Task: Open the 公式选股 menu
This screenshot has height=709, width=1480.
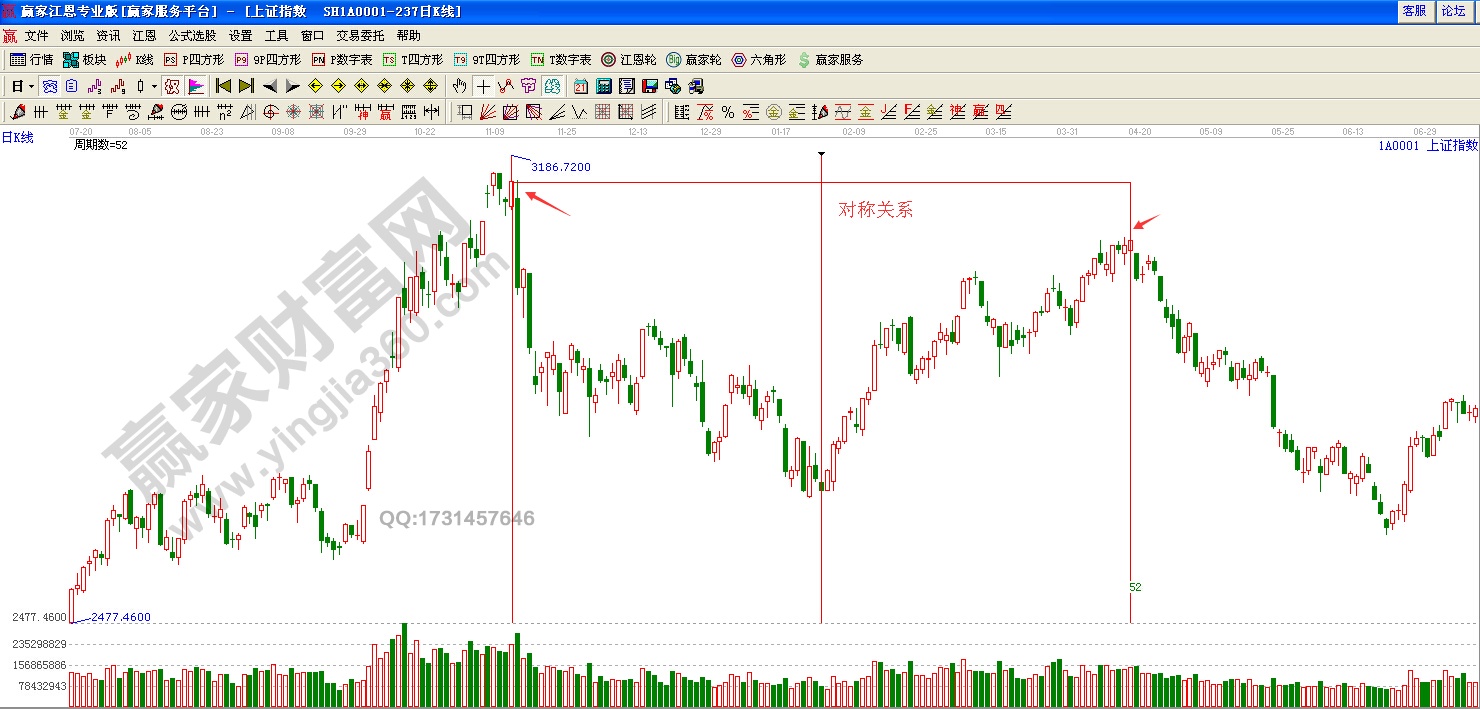Action: 192,35
